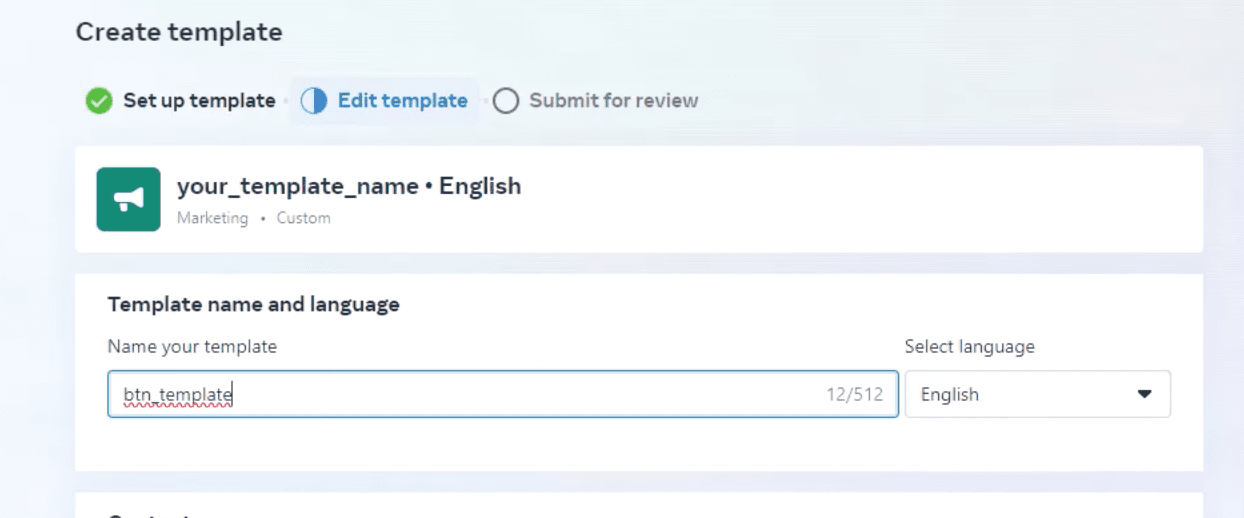Select the Edit template step
This screenshot has height=518, width=1244.
tap(402, 101)
